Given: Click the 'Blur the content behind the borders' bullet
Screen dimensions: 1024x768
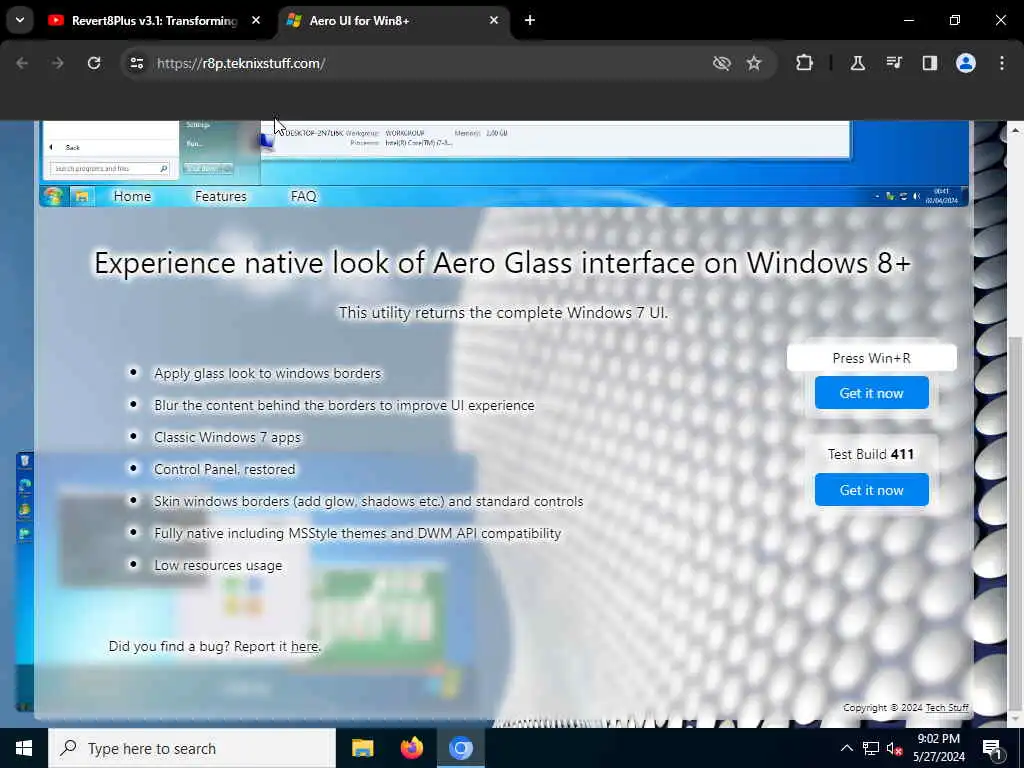Looking at the screenshot, I should coord(344,406).
